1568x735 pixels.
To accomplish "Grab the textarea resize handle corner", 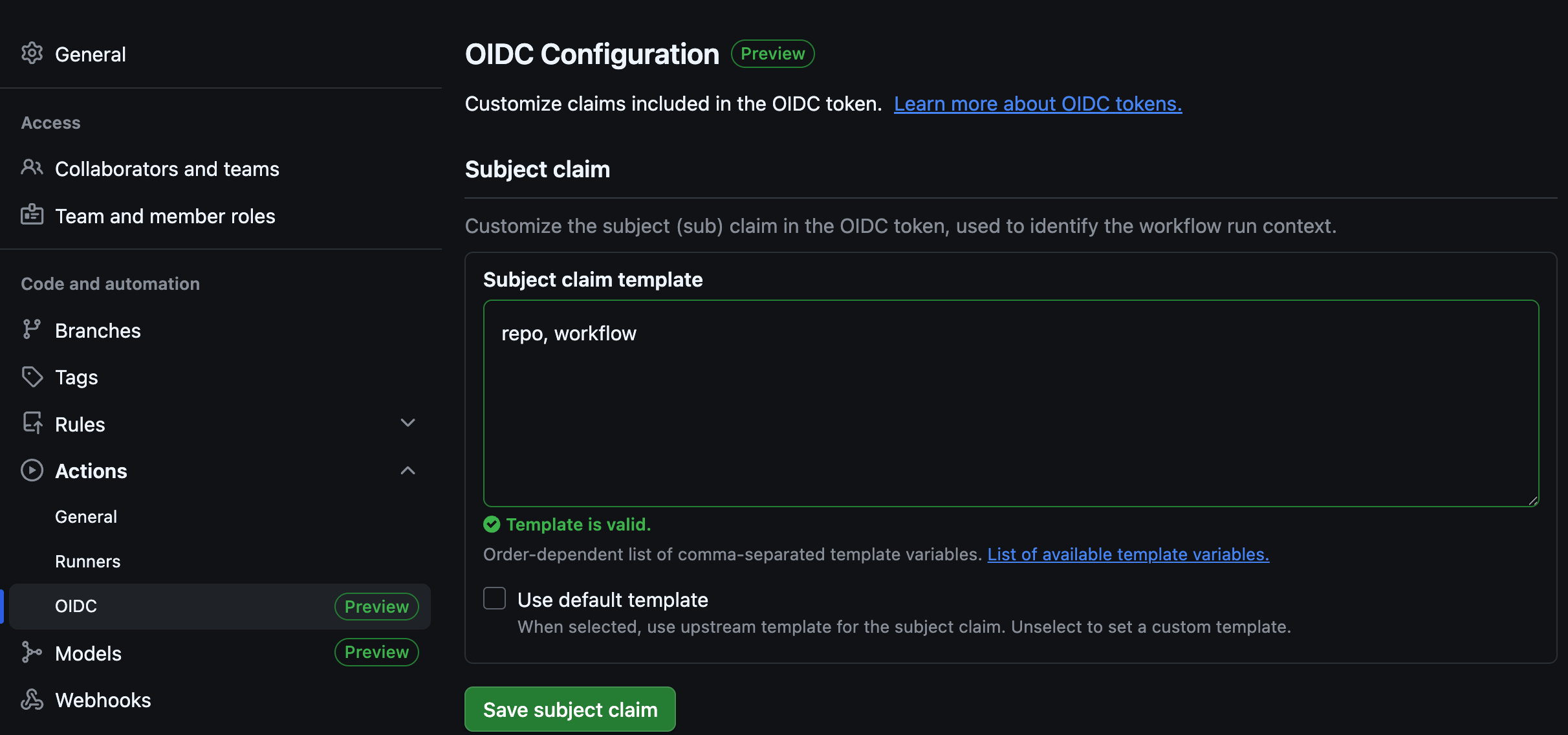I will 1532,500.
